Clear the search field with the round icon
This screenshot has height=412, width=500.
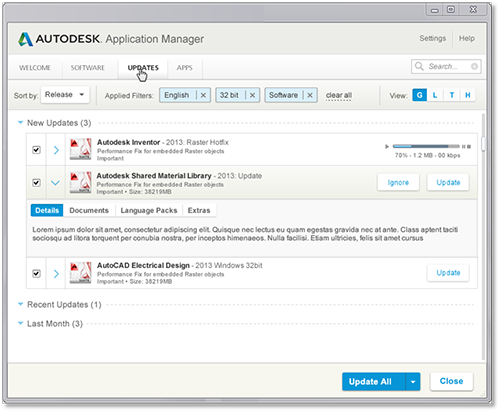click(474, 66)
